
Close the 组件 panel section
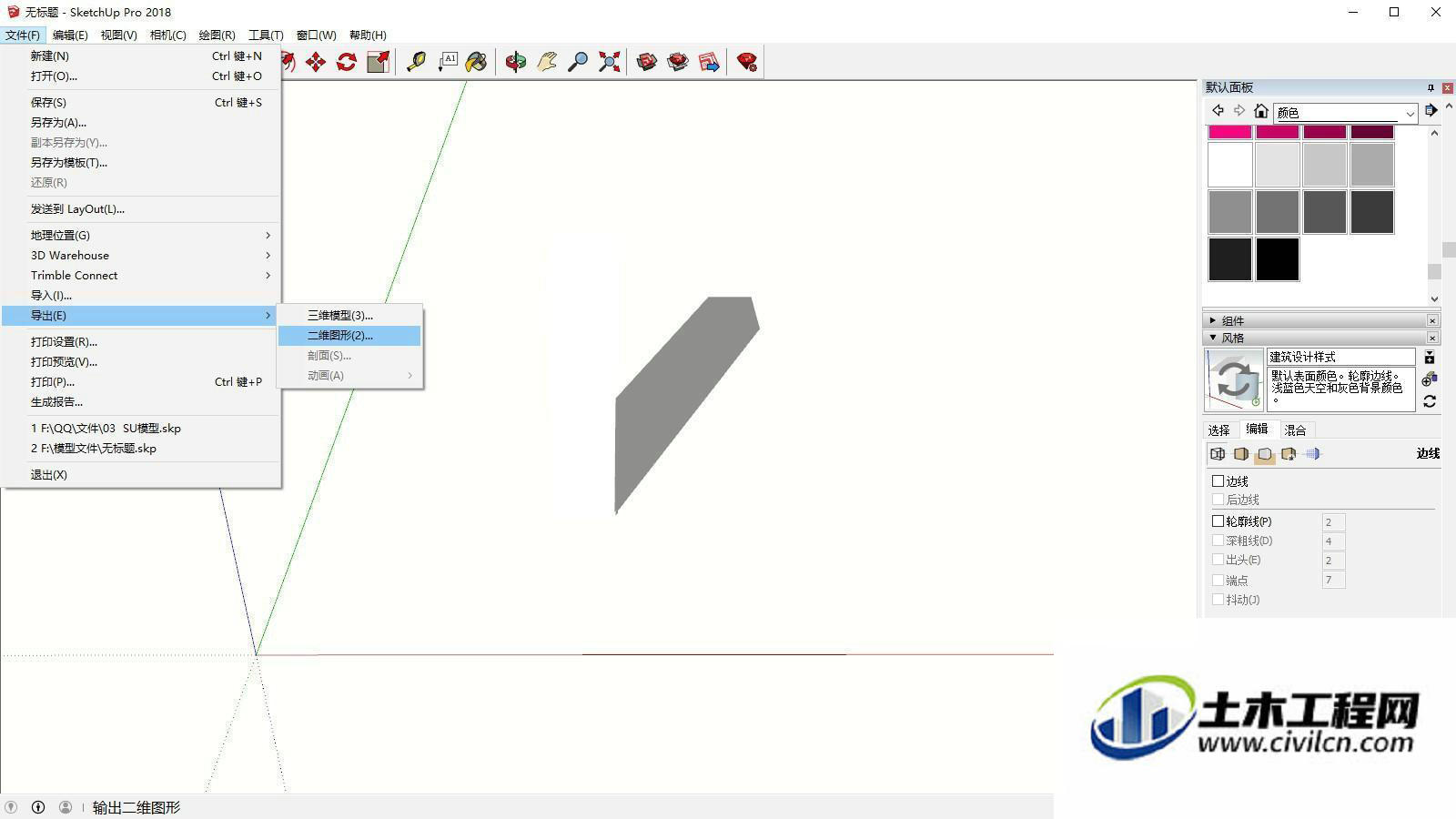(1432, 320)
